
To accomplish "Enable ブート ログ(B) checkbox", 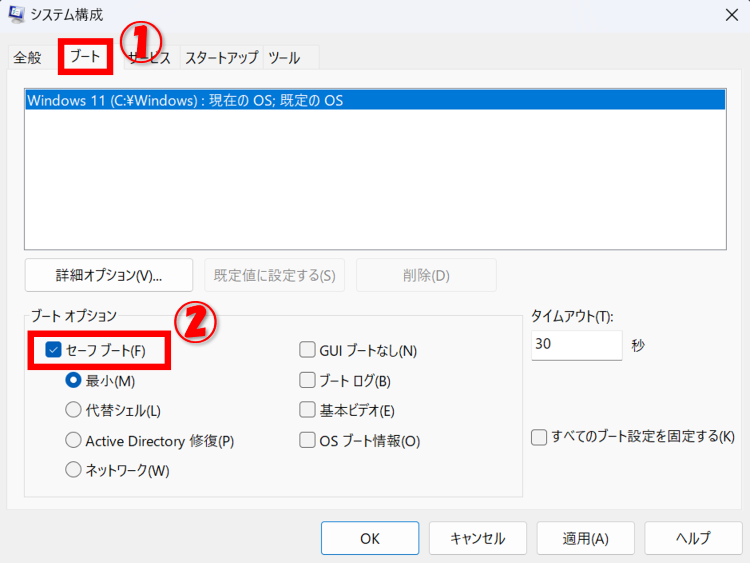I will click(307, 380).
